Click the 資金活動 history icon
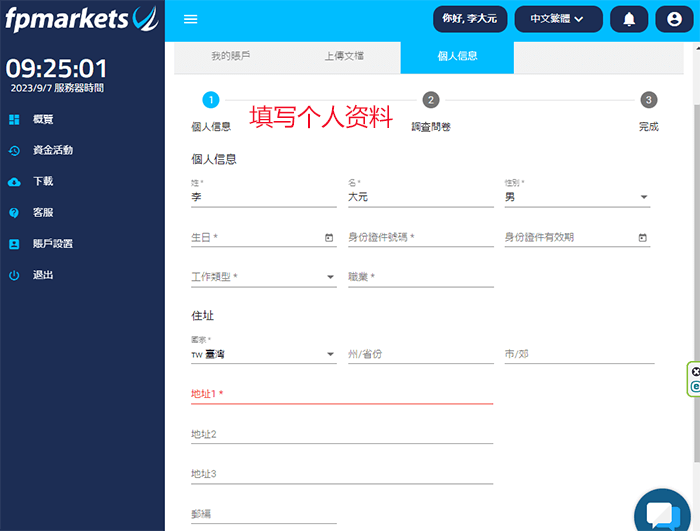Image resolution: width=700 pixels, height=531 pixels. pos(14,151)
